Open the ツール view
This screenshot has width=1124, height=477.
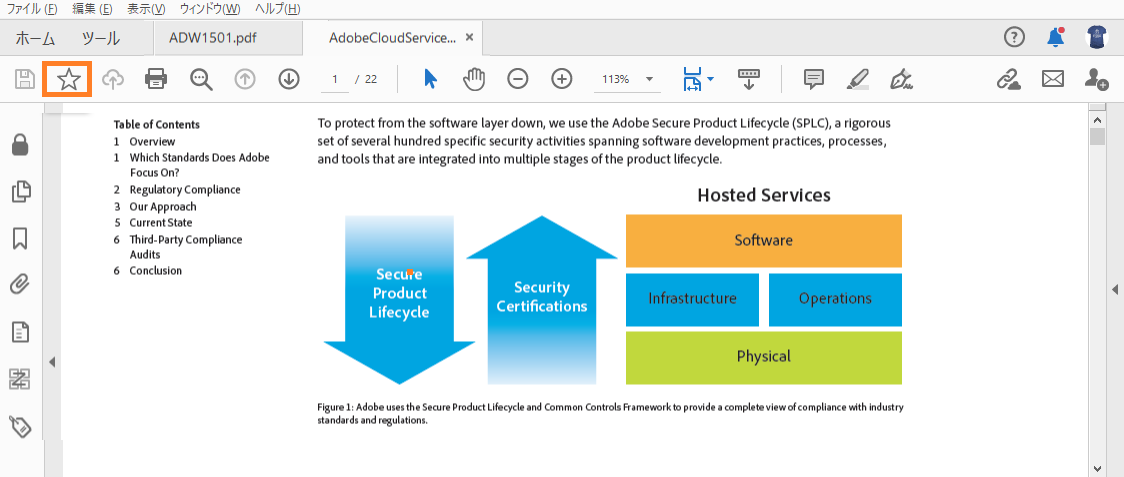pyautogui.click(x=100, y=39)
